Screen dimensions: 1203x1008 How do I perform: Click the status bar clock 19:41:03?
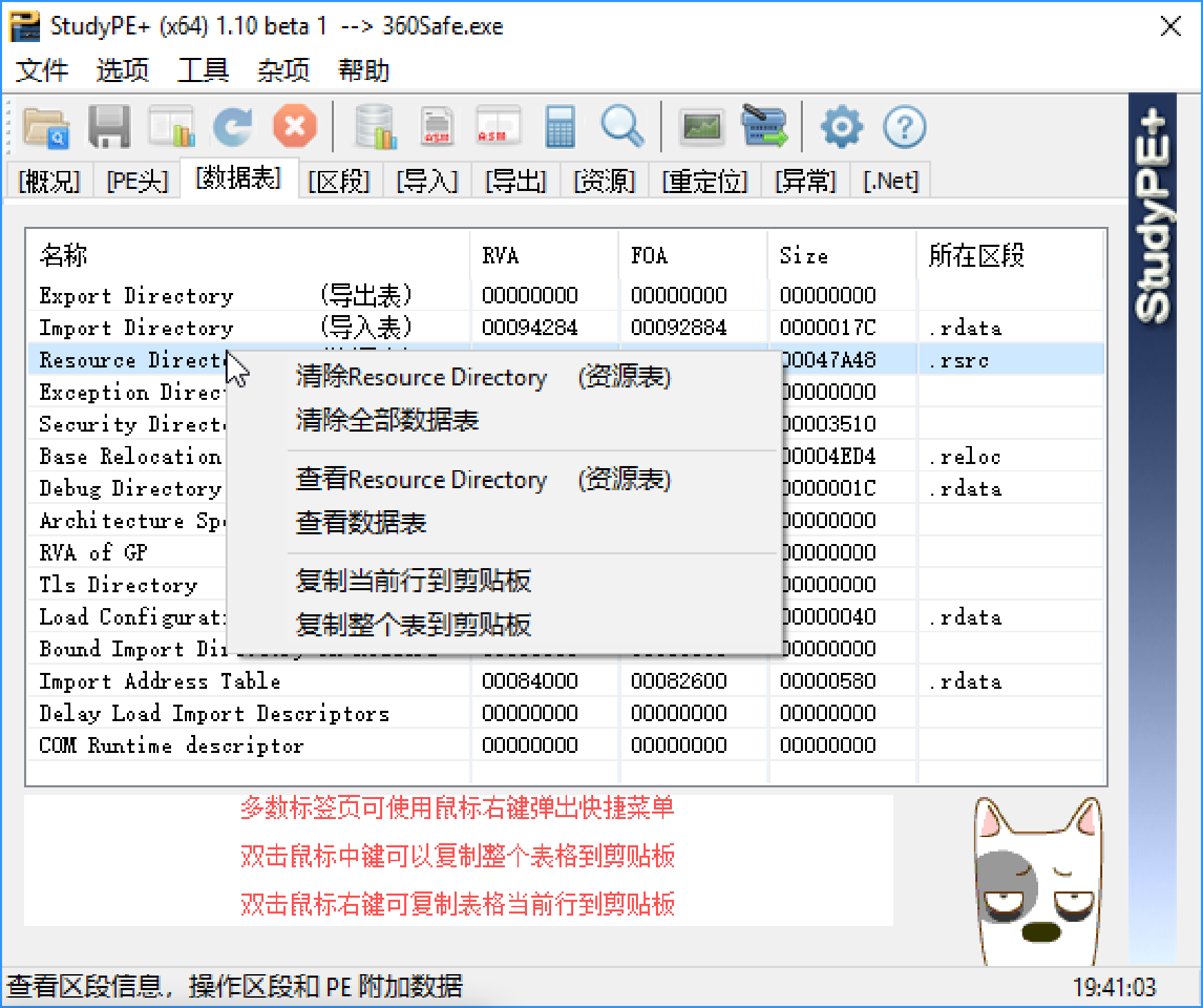(1114, 987)
